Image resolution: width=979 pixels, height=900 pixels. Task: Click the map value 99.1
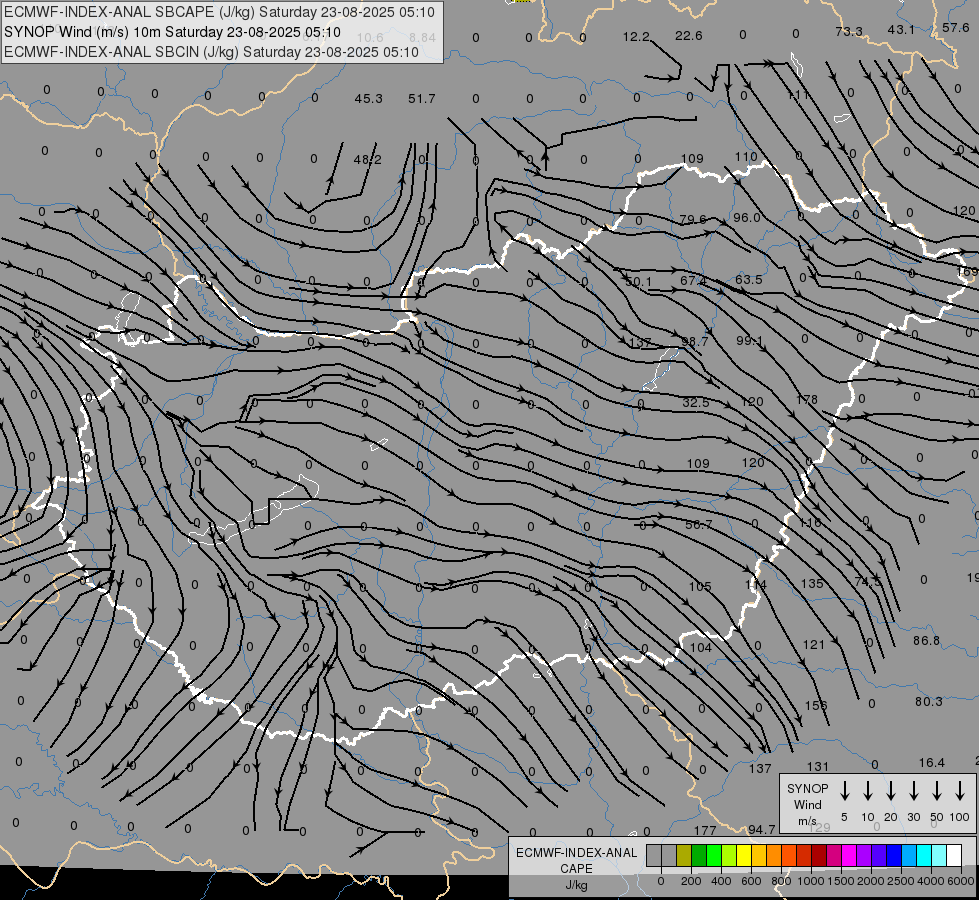pyautogui.click(x=749, y=340)
